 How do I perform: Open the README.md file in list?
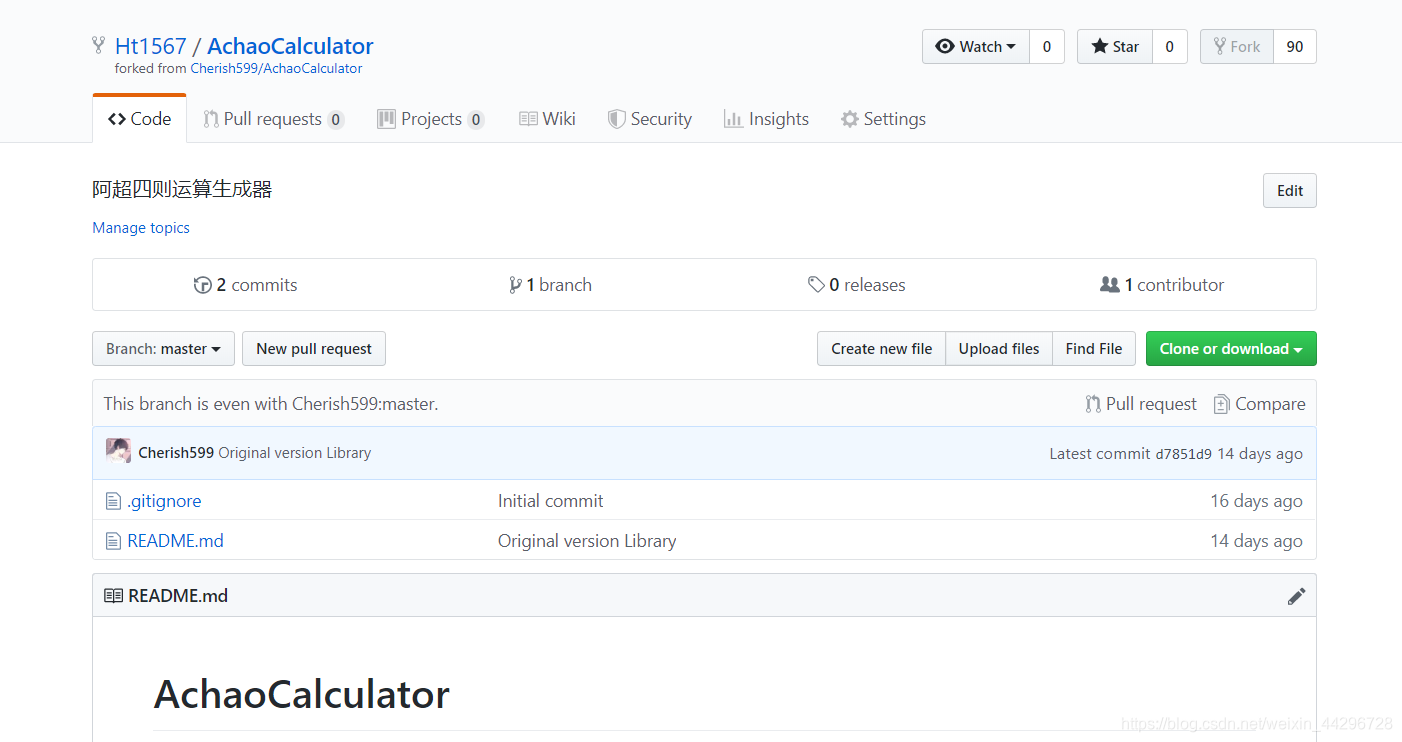coord(176,541)
